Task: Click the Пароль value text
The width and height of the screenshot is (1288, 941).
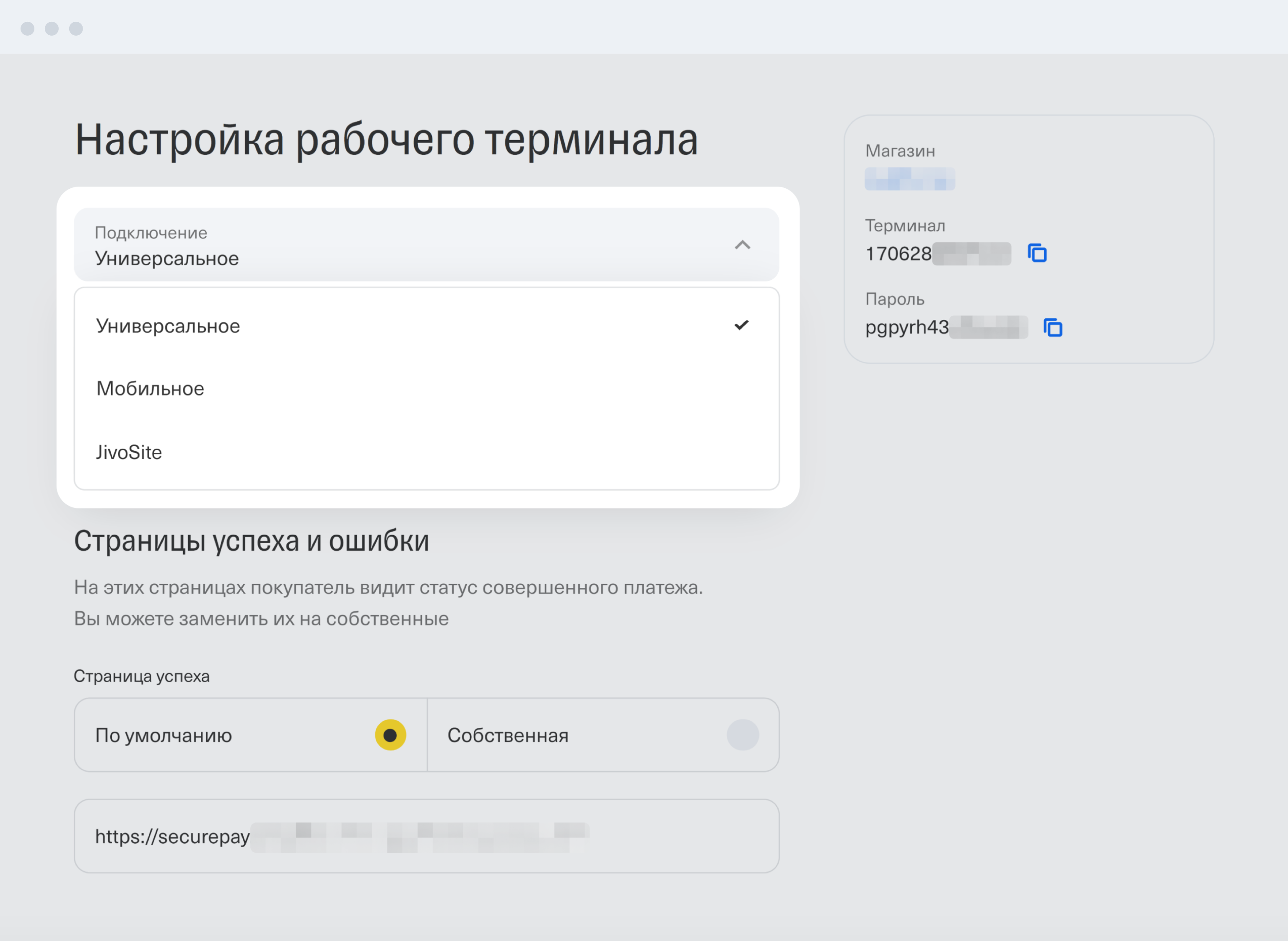Action: point(906,328)
